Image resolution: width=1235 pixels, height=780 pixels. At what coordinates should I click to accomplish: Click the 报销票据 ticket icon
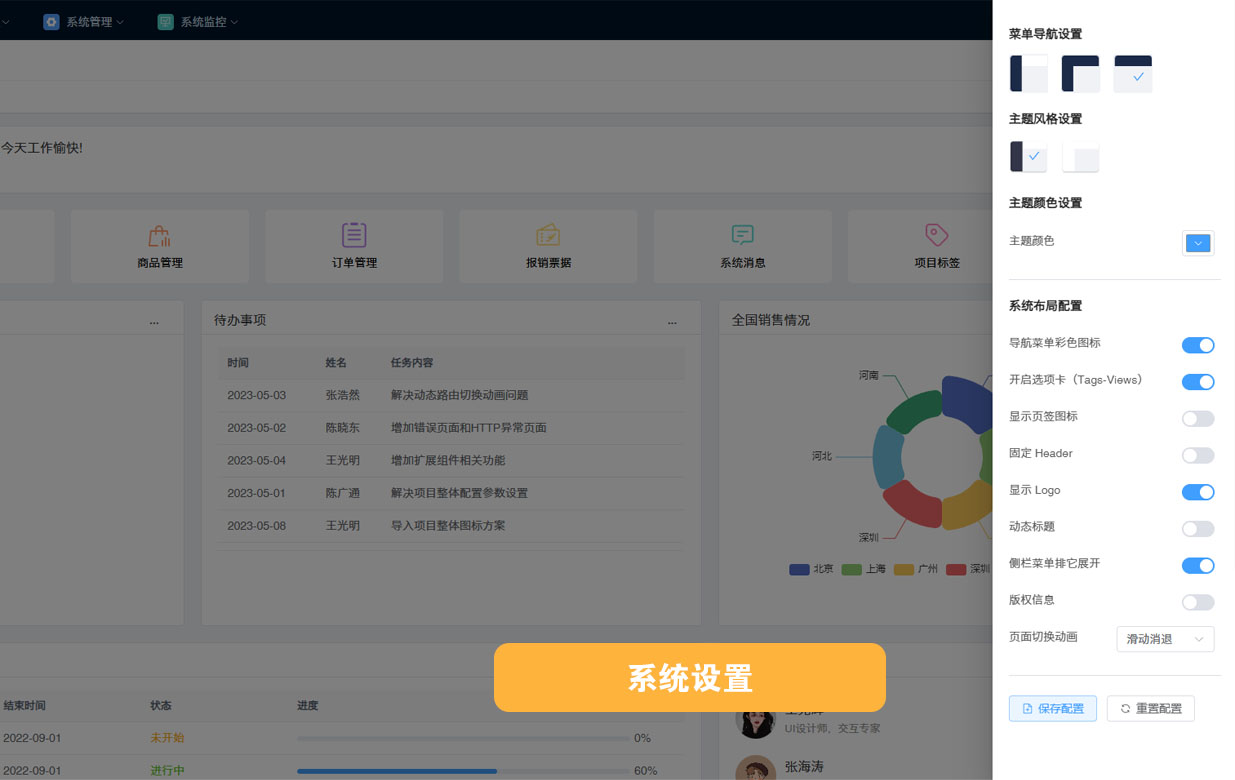click(x=548, y=235)
